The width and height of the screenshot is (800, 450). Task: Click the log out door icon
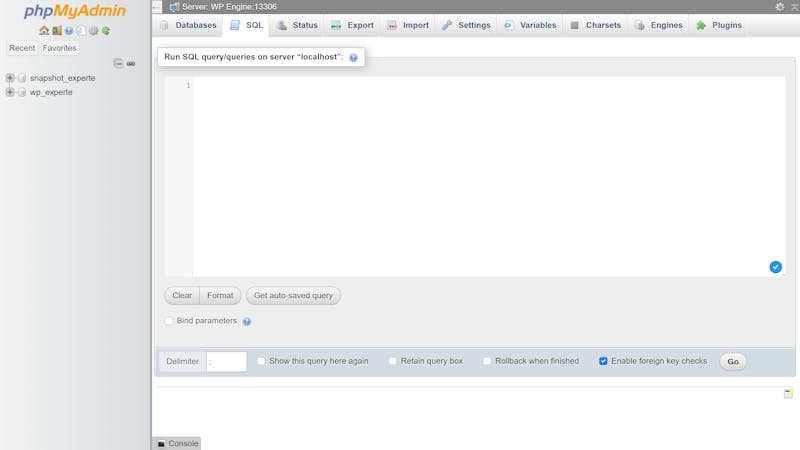[57, 31]
